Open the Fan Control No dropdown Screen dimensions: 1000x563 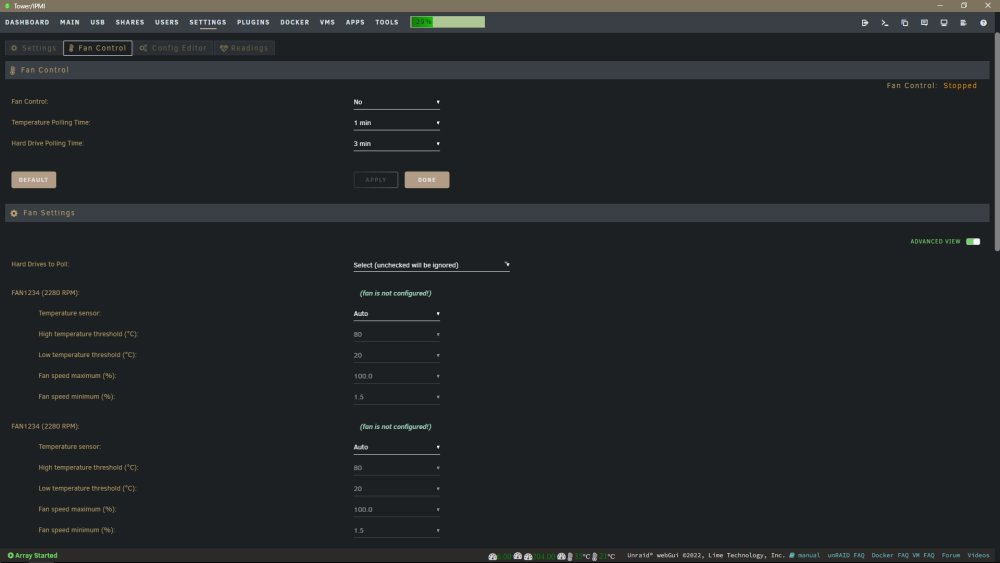pos(397,102)
